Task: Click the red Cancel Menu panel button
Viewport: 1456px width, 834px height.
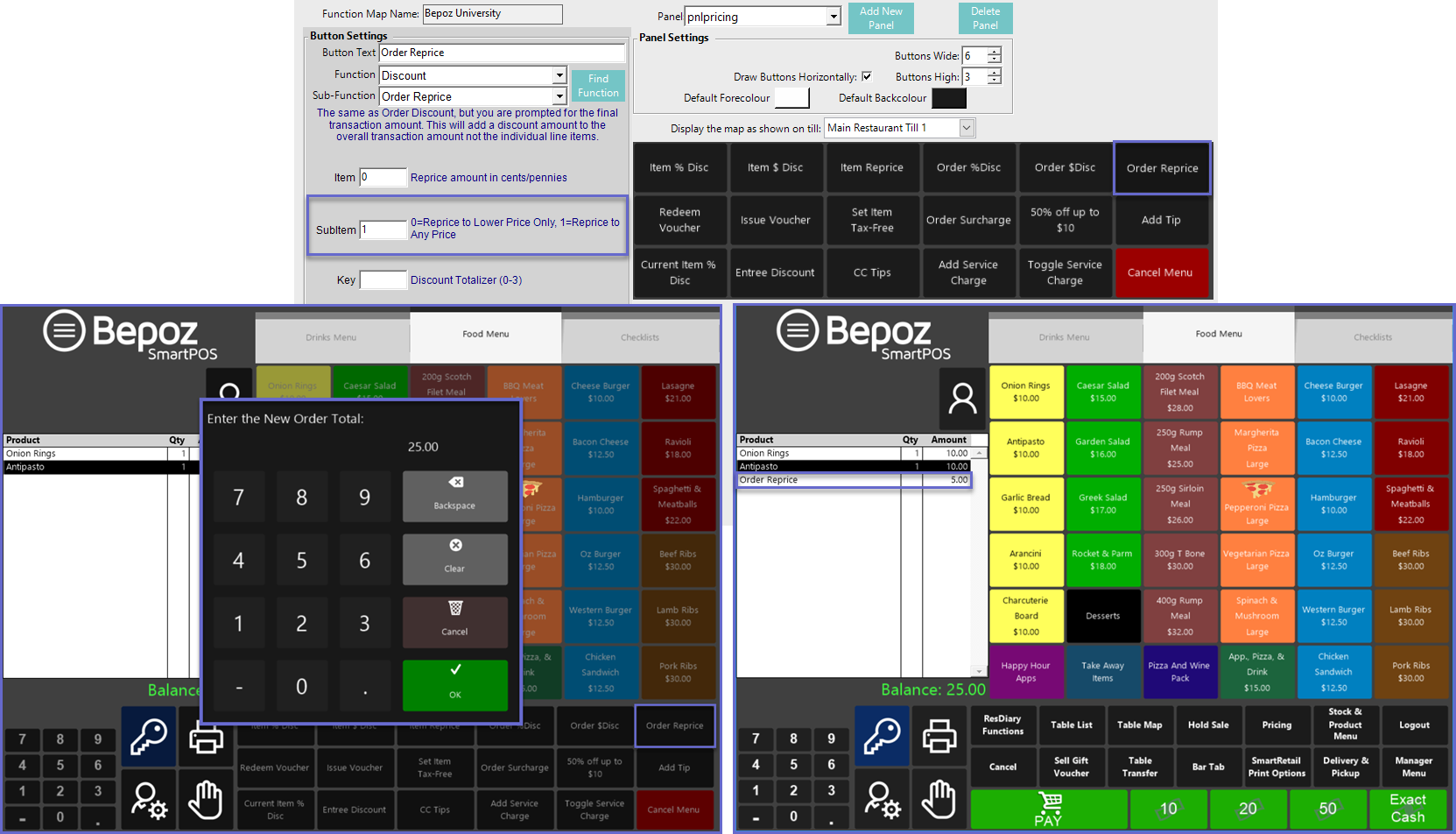Action: coord(1160,272)
